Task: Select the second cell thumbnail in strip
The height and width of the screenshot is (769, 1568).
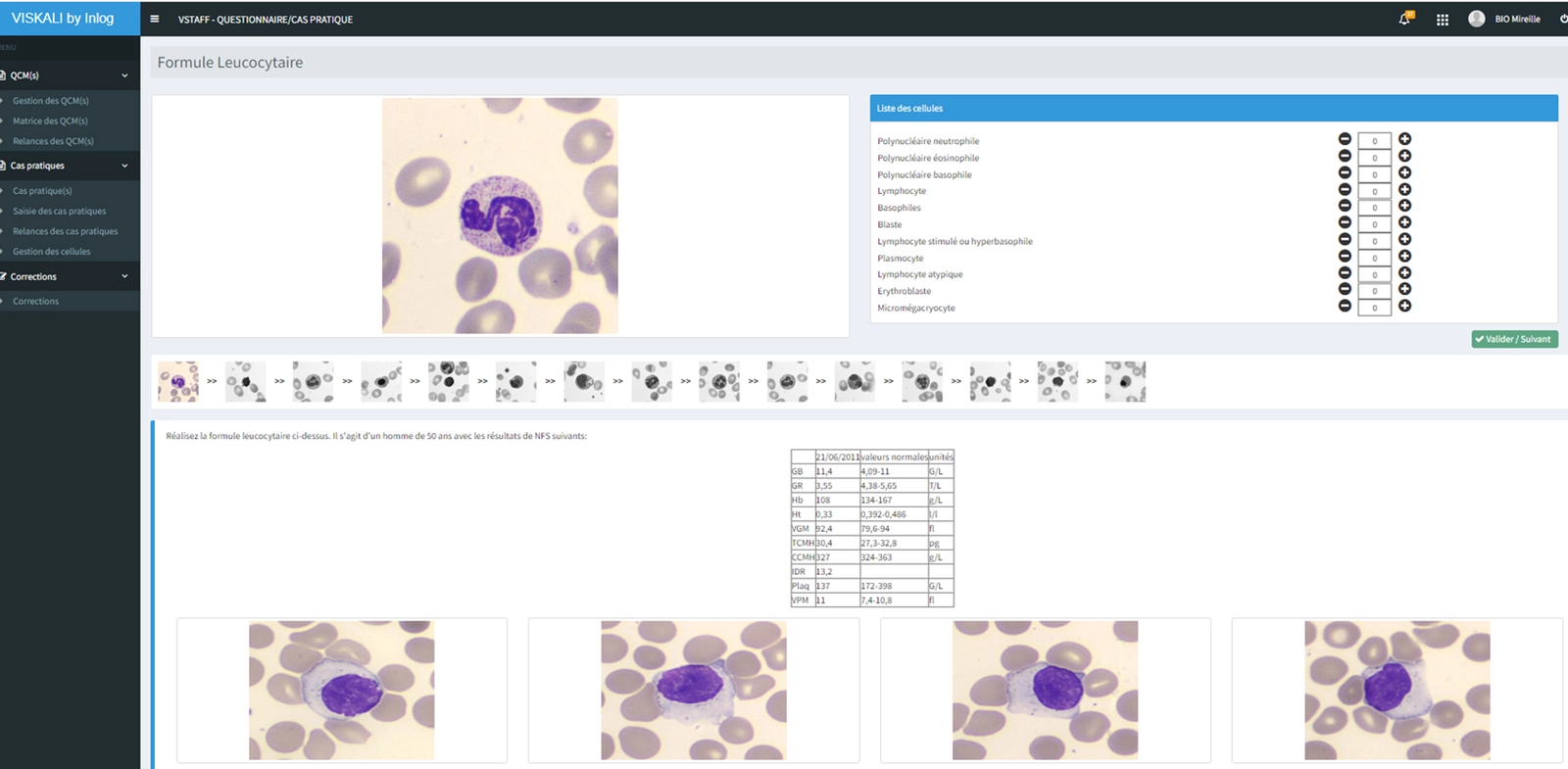Action: point(245,381)
